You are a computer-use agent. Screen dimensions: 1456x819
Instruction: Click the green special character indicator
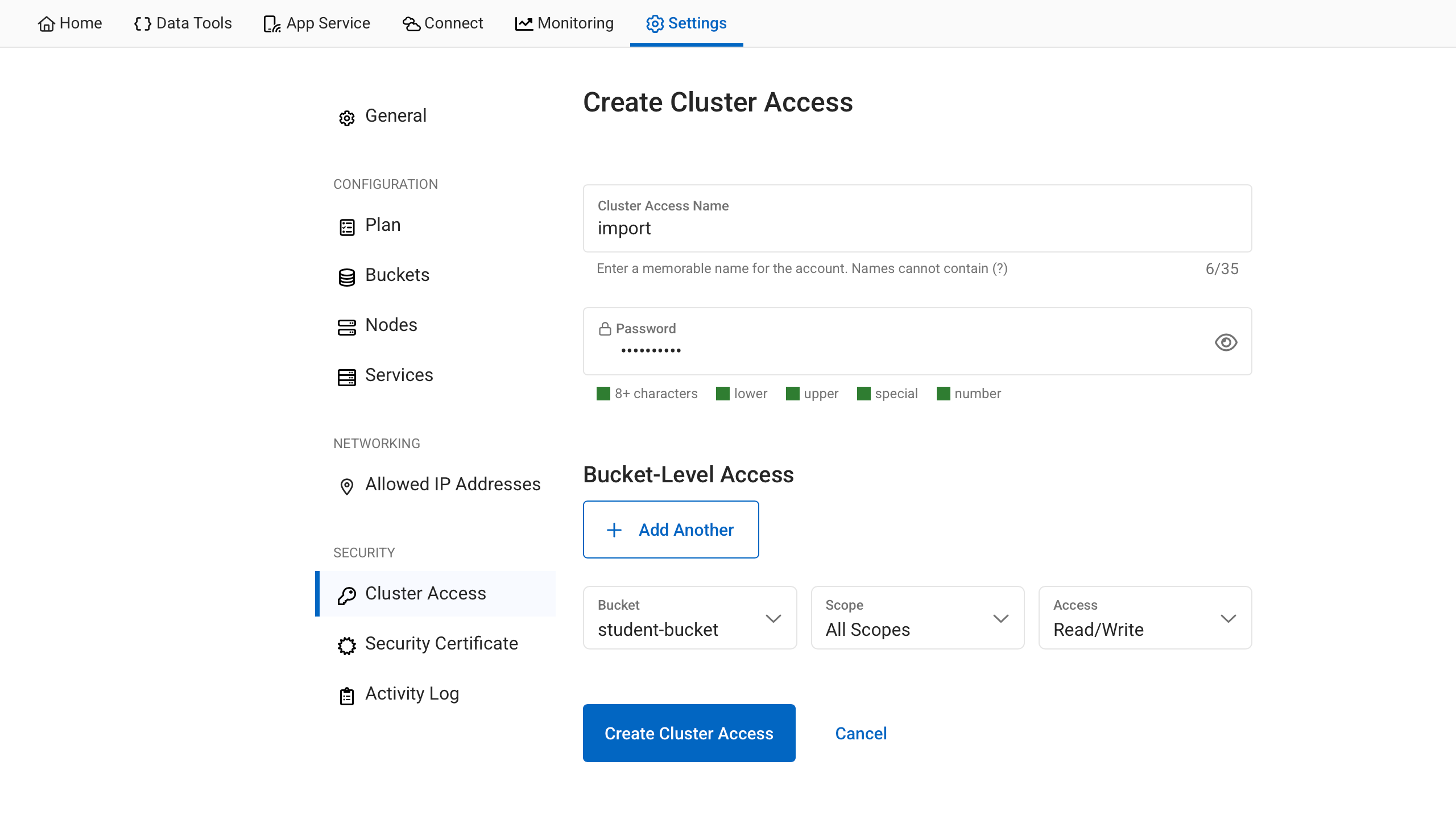pyautogui.click(x=863, y=394)
